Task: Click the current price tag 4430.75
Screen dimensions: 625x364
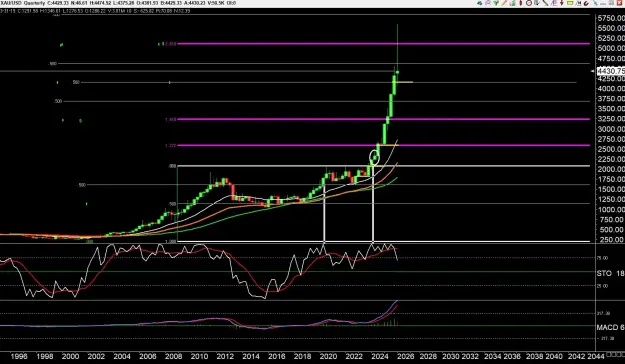Action: pos(611,71)
